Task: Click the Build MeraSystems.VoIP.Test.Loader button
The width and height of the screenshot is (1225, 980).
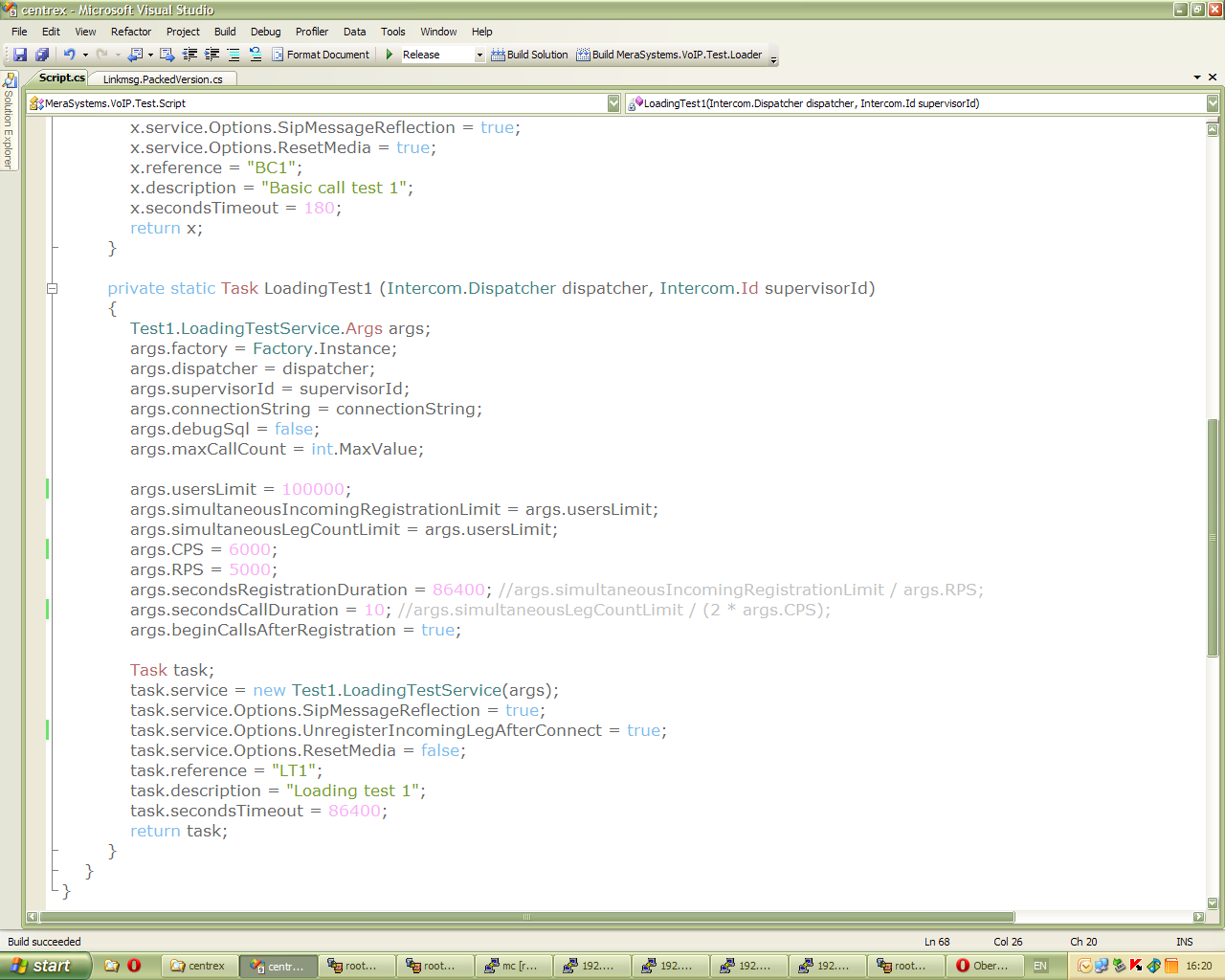Action: [x=669, y=55]
